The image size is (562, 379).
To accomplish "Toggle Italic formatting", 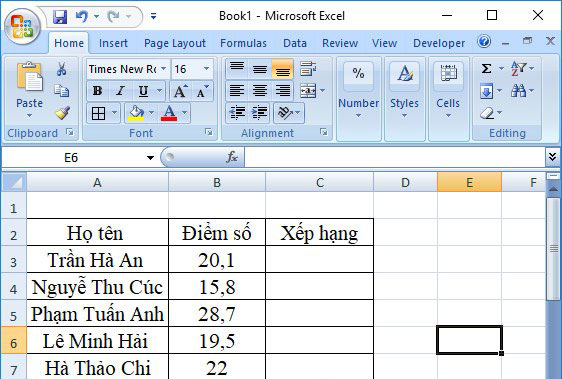I will click(120, 91).
